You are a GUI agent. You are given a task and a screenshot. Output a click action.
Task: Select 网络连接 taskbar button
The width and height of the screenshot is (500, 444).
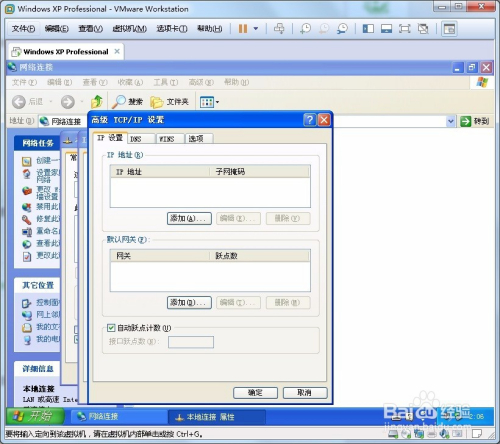pyautogui.click(x=118, y=416)
